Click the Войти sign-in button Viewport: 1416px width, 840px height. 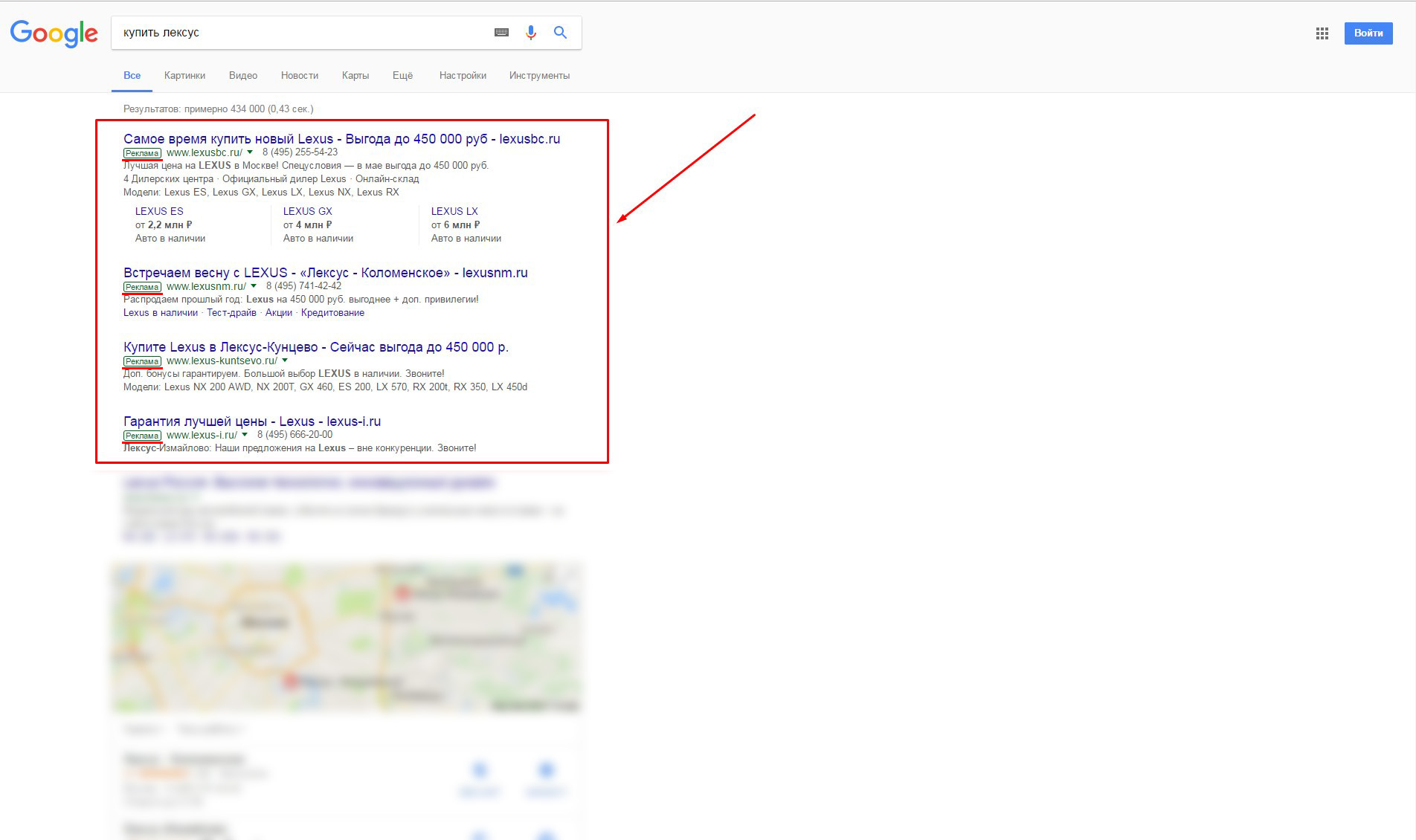pyautogui.click(x=1368, y=33)
